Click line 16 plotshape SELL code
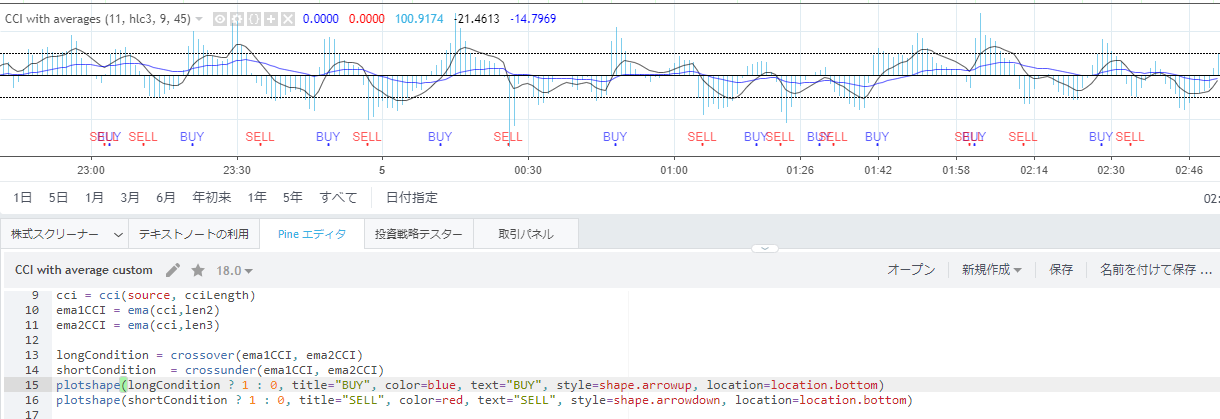 coord(484,400)
